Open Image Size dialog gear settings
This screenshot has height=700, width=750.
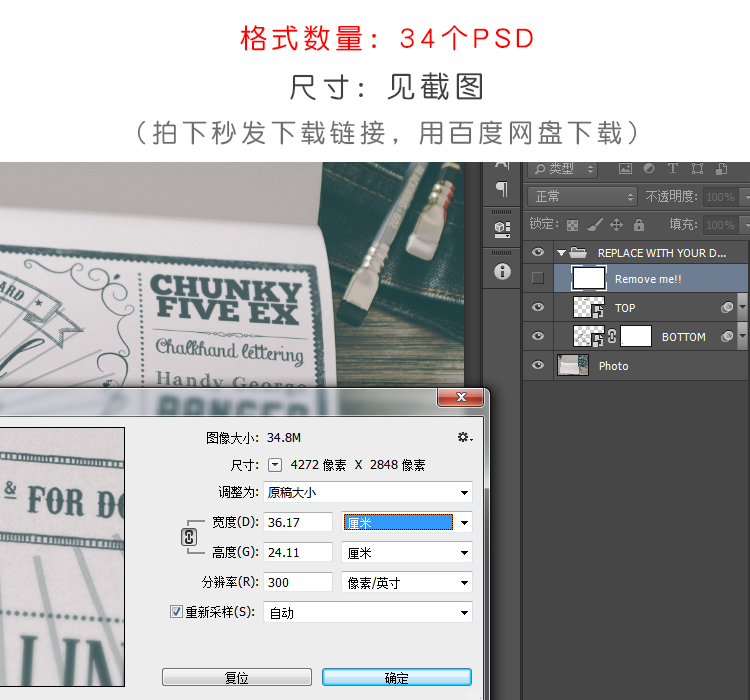point(463,437)
